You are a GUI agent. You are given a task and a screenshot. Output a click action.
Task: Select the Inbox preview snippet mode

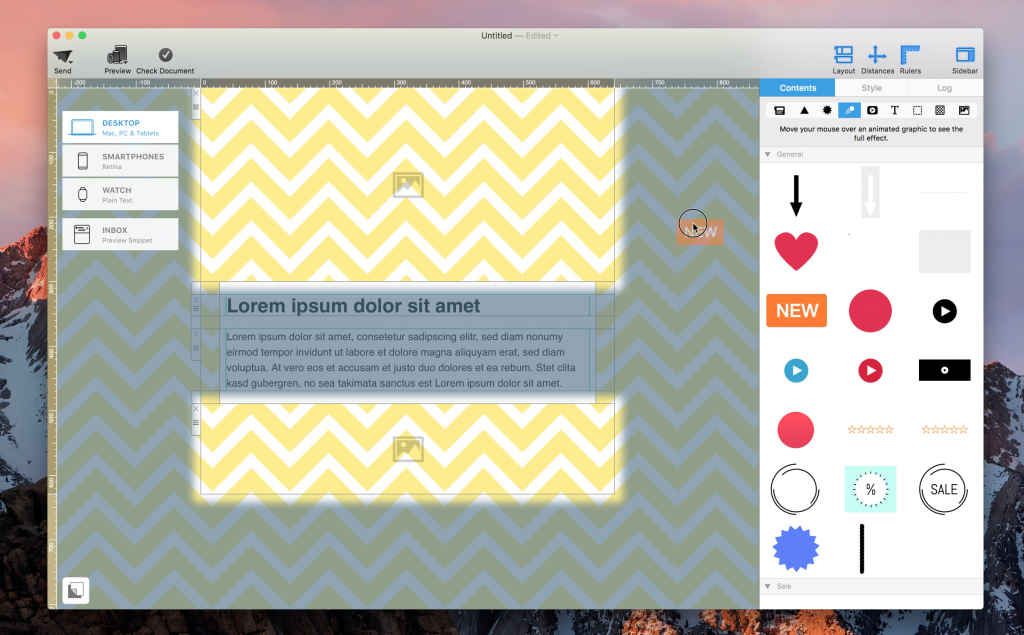120,234
